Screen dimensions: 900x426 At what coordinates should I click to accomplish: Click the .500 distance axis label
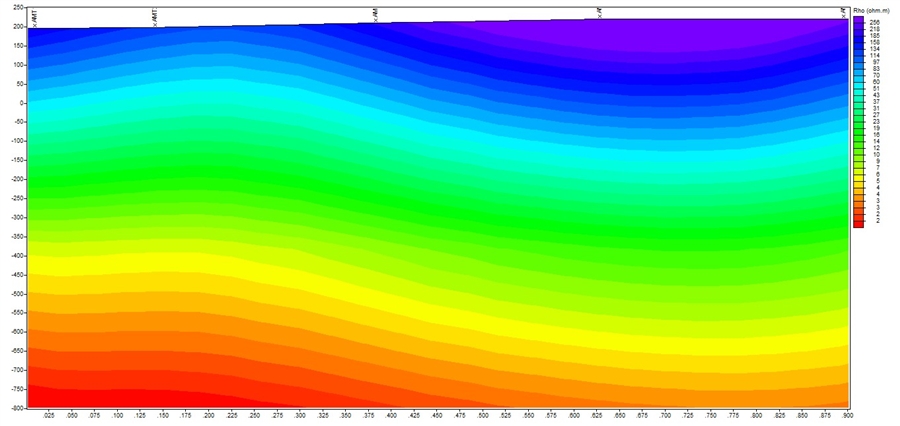[483, 415]
